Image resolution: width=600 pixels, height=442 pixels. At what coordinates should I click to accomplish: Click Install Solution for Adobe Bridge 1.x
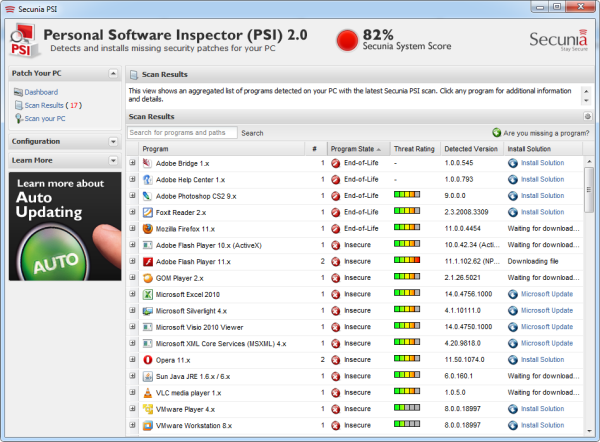(x=542, y=163)
